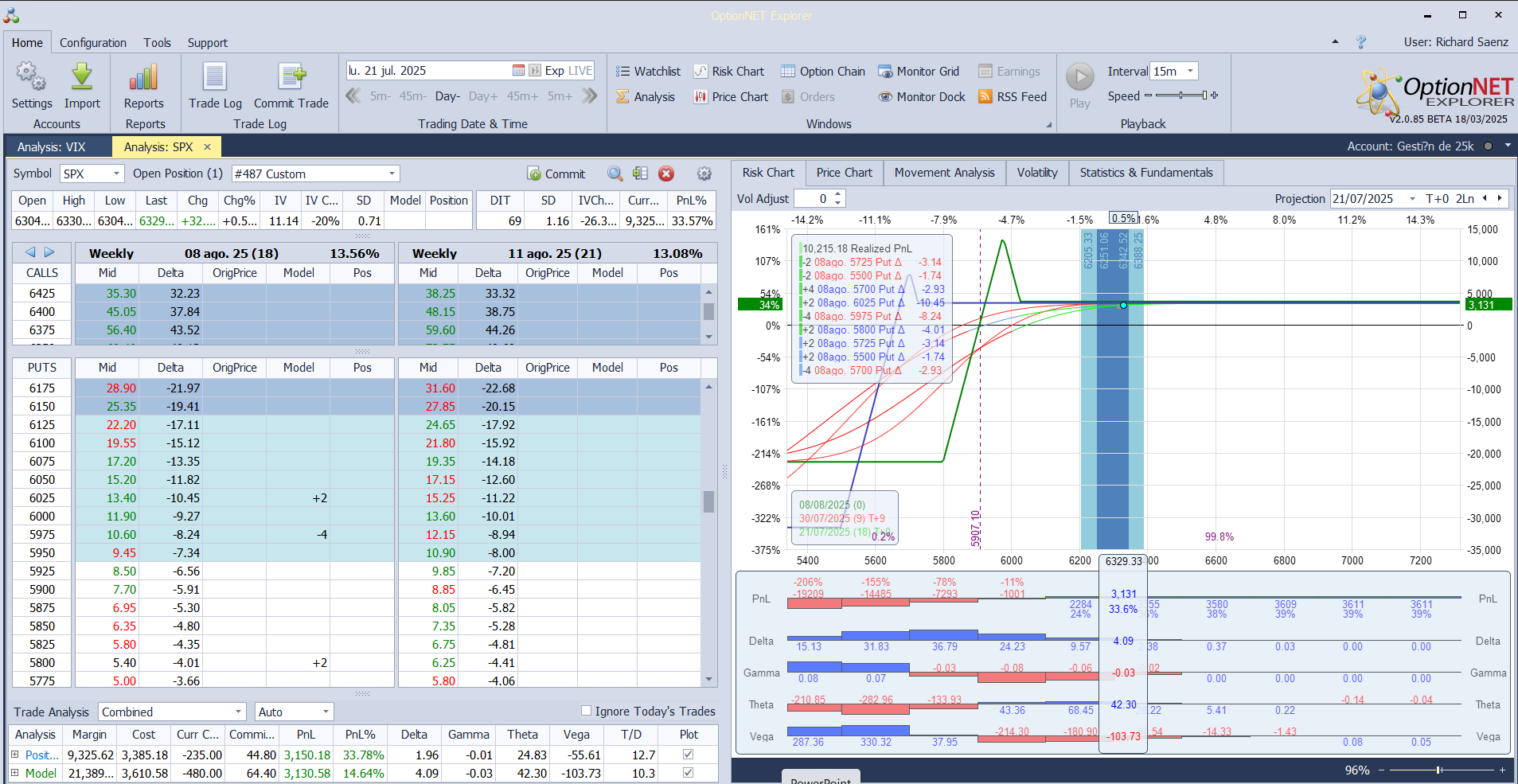Open the Auto dropdown in Trade Analysis
This screenshot has height=784, width=1518.
tap(326, 712)
